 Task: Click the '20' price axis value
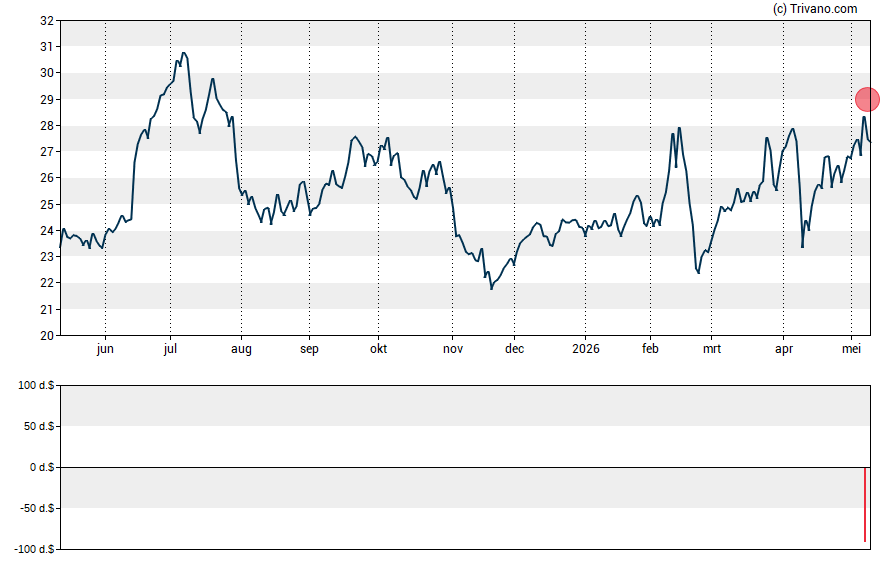coord(47,335)
